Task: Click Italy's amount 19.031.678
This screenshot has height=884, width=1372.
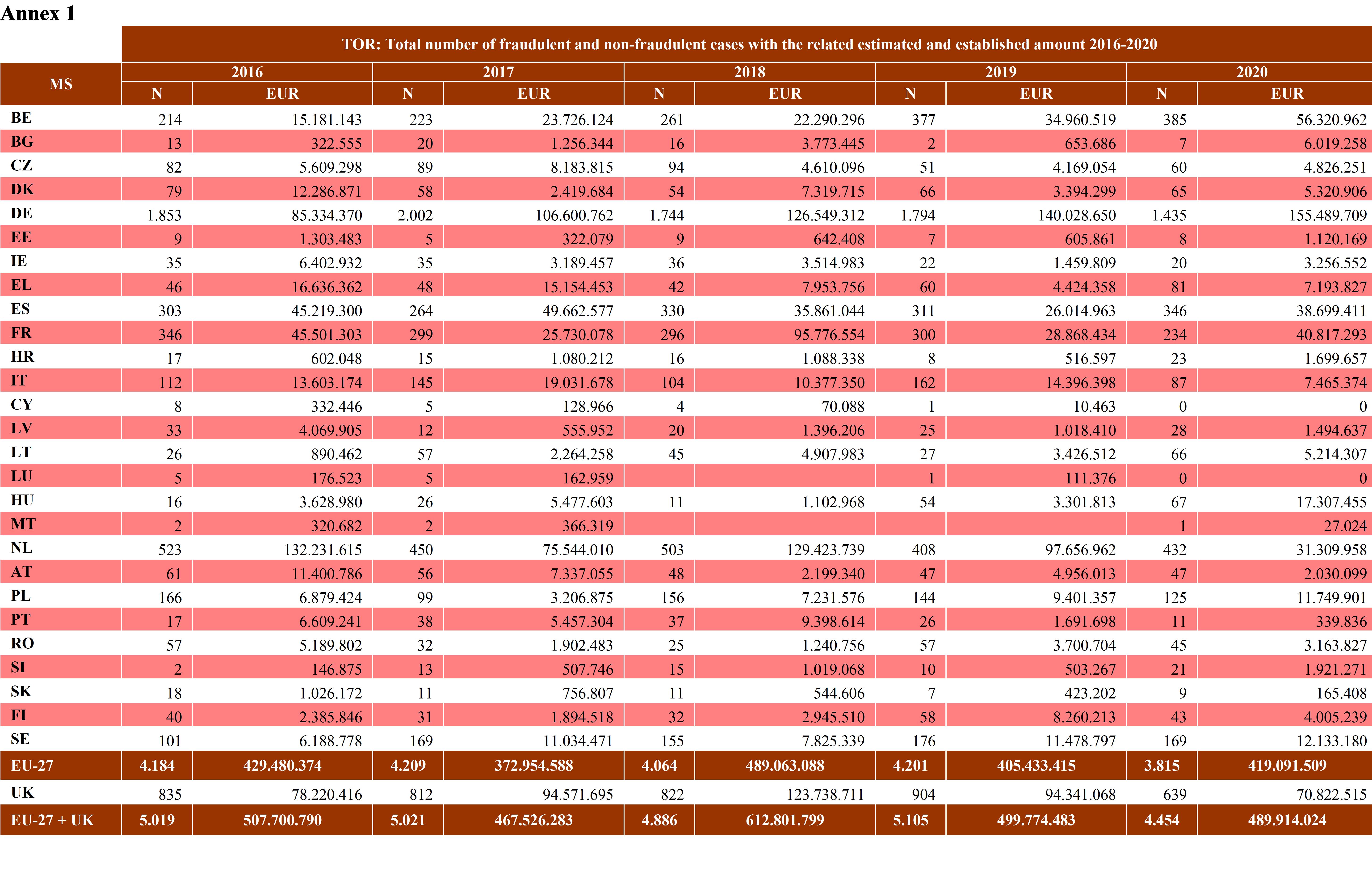Action: pos(578,382)
